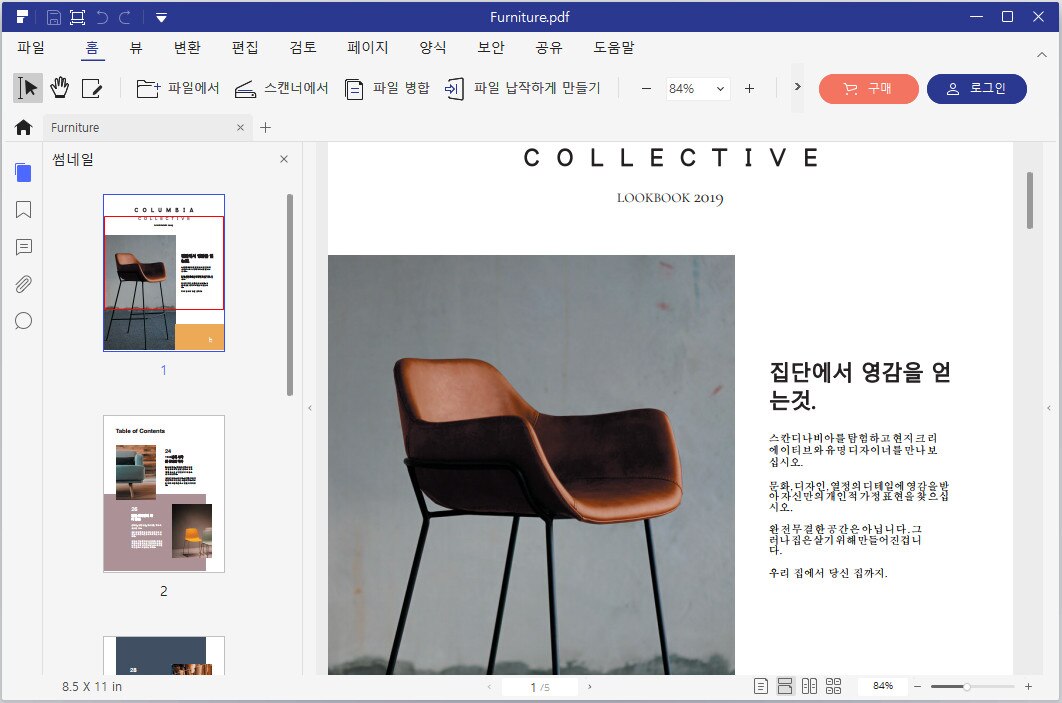
Task: Show more toolbar items with the arrow
Action: [797, 87]
